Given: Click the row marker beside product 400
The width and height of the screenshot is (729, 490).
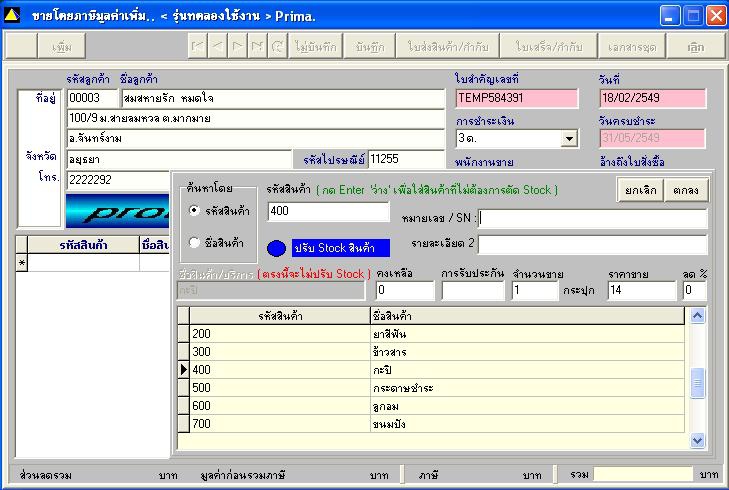Looking at the screenshot, I should [x=183, y=370].
